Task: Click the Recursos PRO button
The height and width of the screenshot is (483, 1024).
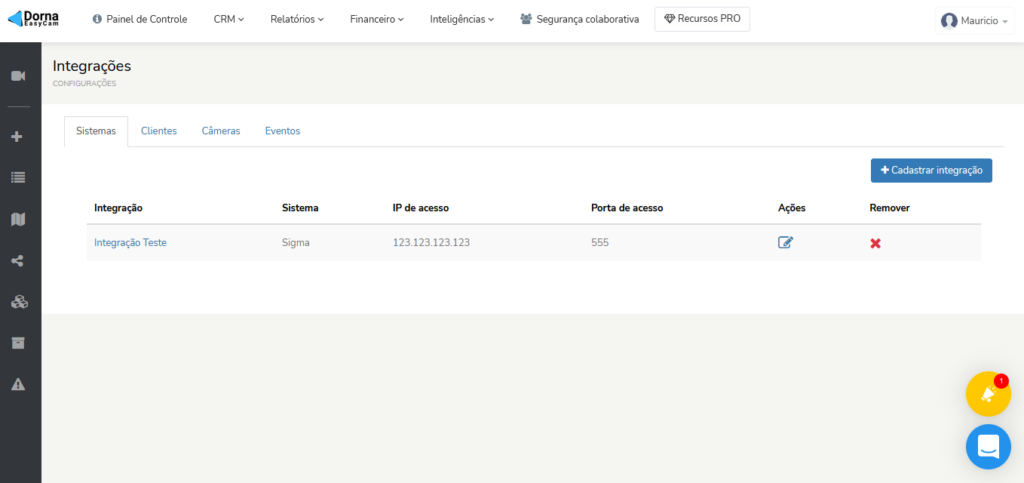Action: click(702, 19)
